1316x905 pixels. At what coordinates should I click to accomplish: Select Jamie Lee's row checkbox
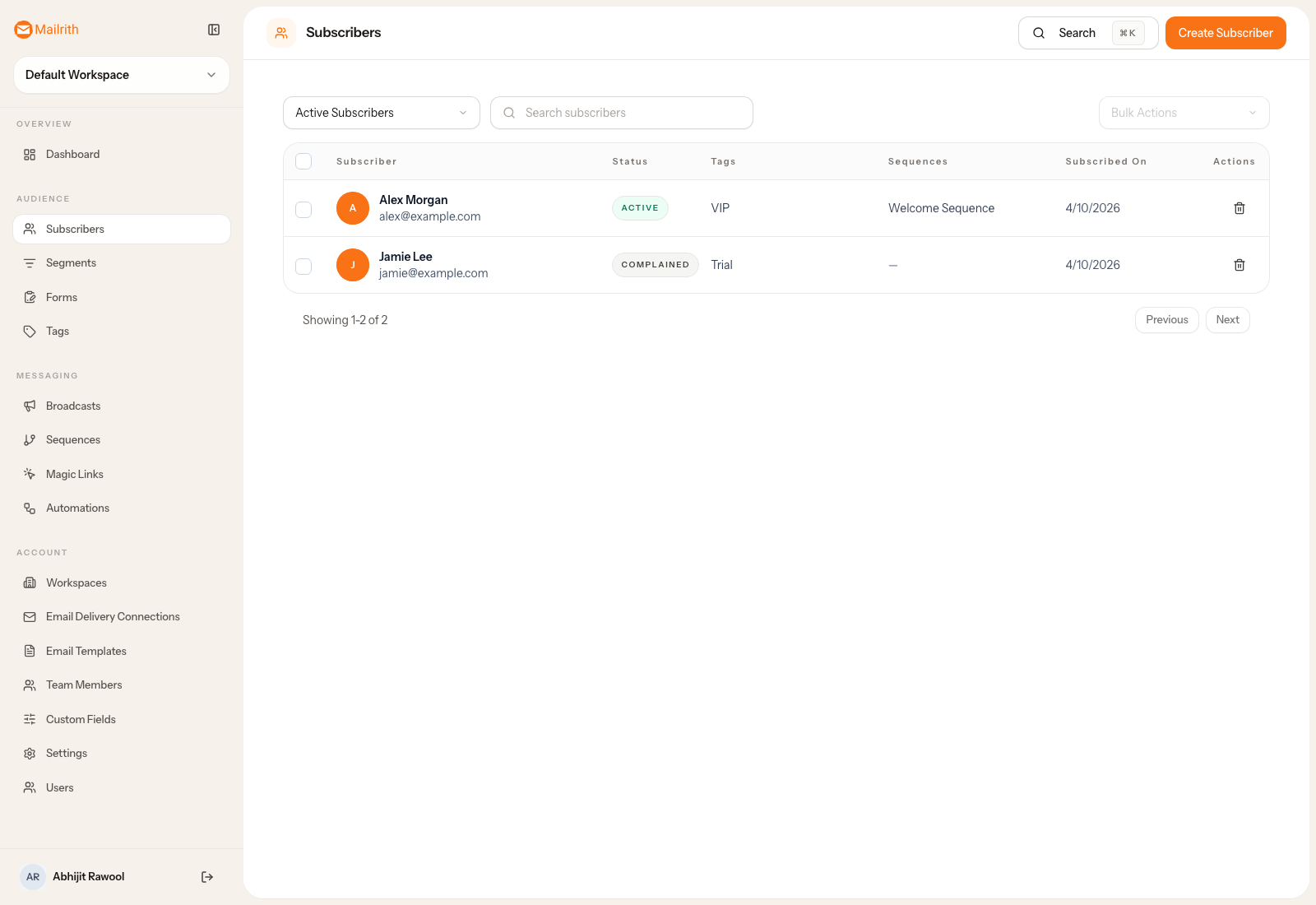click(x=303, y=266)
